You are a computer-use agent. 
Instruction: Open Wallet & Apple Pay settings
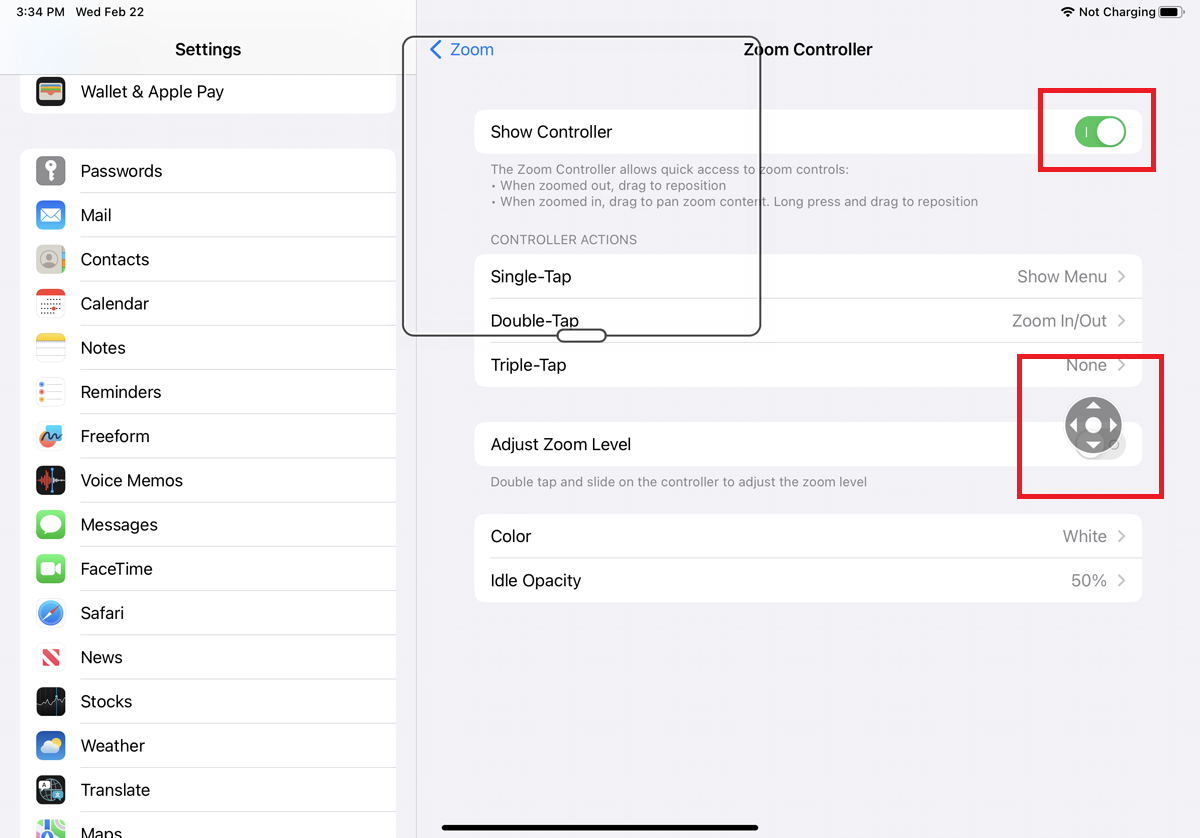152,92
